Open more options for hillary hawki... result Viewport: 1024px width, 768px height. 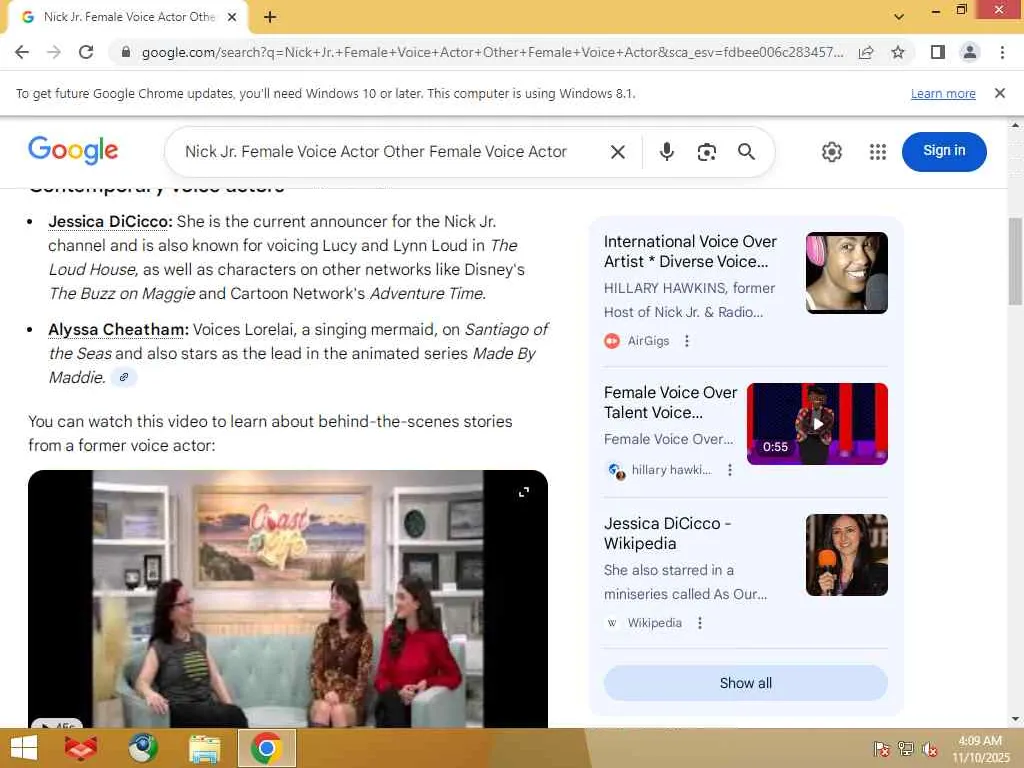(729, 470)
